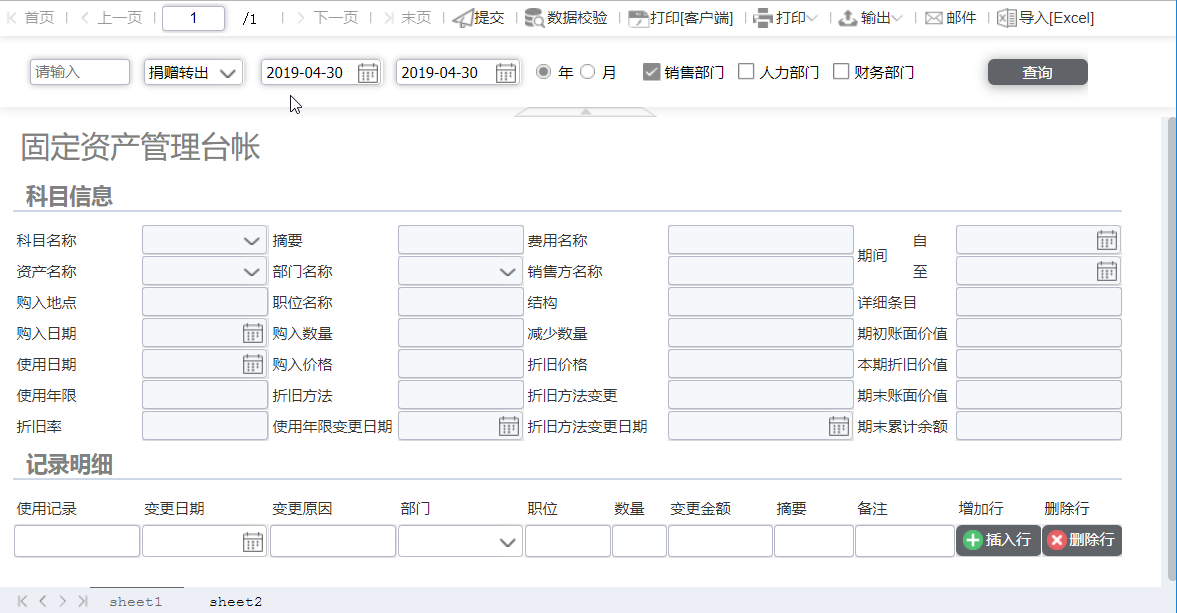Viewport: 1177px width, 613px height.
Task: Open calendar for 变更日期 in record row
Action: pyautogui.click(x=253, y=542)
